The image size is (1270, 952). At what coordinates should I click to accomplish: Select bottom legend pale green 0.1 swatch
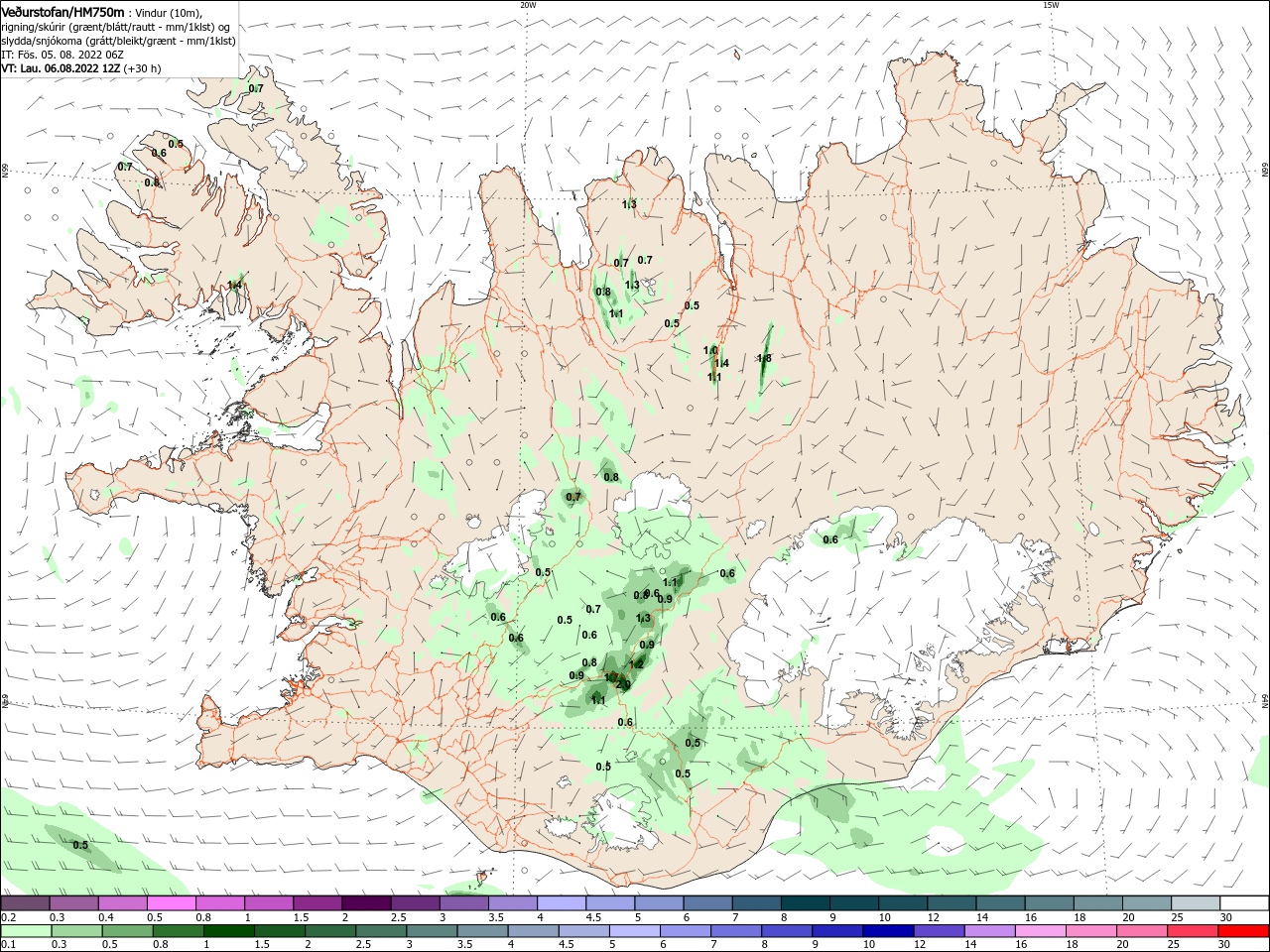[x=27, y=931]
